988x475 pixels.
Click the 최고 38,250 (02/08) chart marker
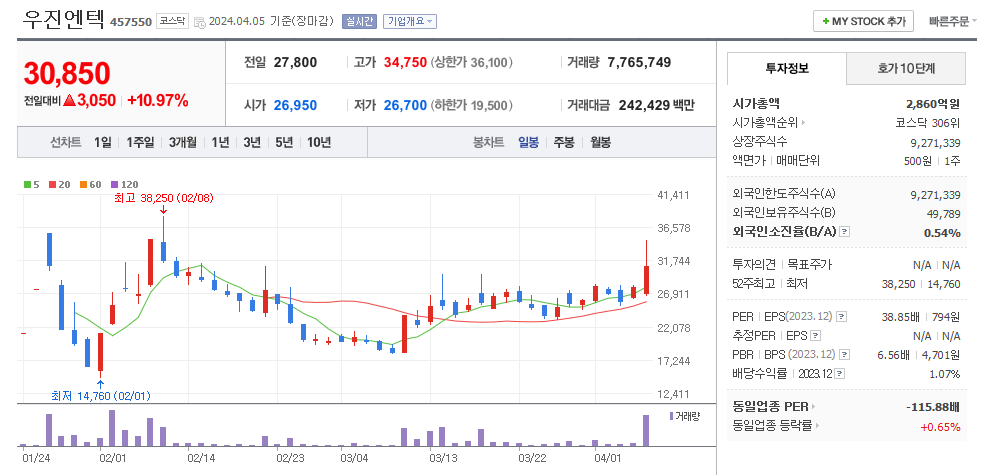(x=164, y=198)
